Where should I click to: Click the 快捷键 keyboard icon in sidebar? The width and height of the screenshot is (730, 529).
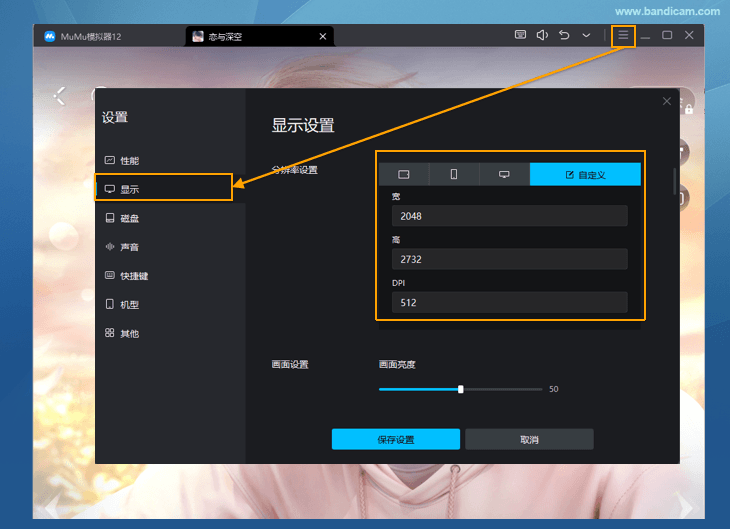110,275
